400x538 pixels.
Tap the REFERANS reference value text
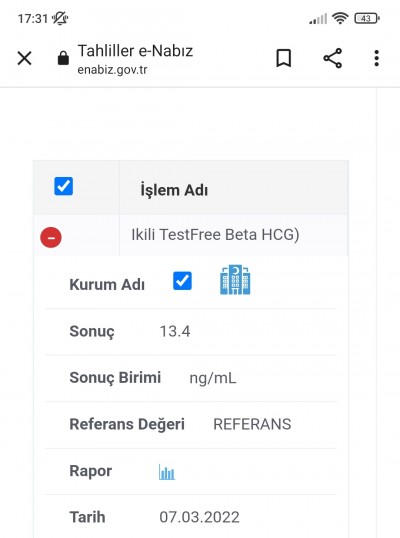tap(252, 424)
